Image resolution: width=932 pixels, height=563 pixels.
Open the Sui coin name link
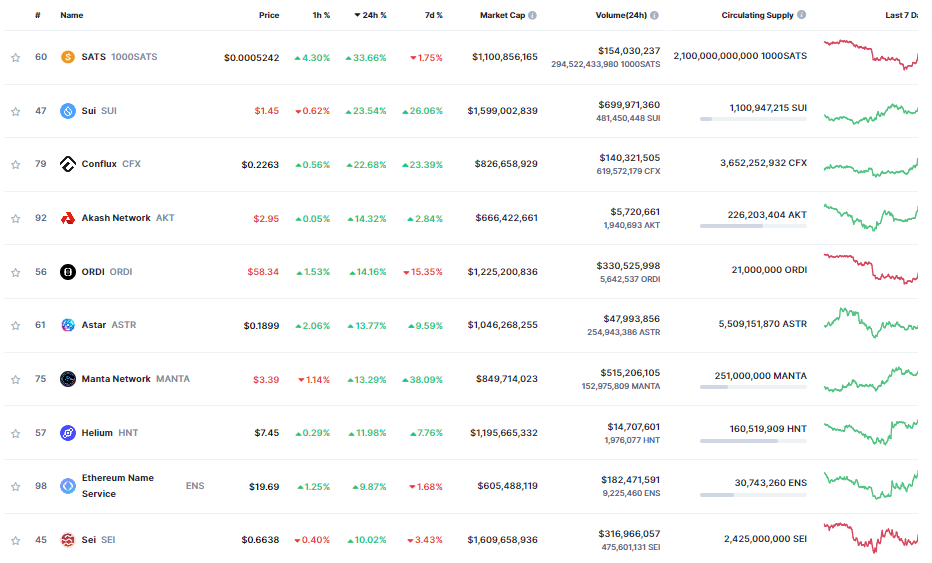89,111
